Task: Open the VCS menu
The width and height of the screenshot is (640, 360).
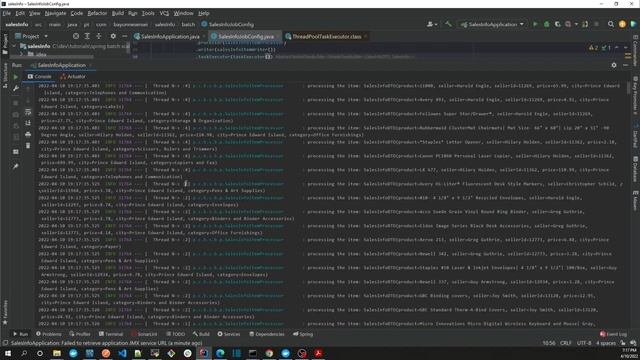Action: pos(164,13)
